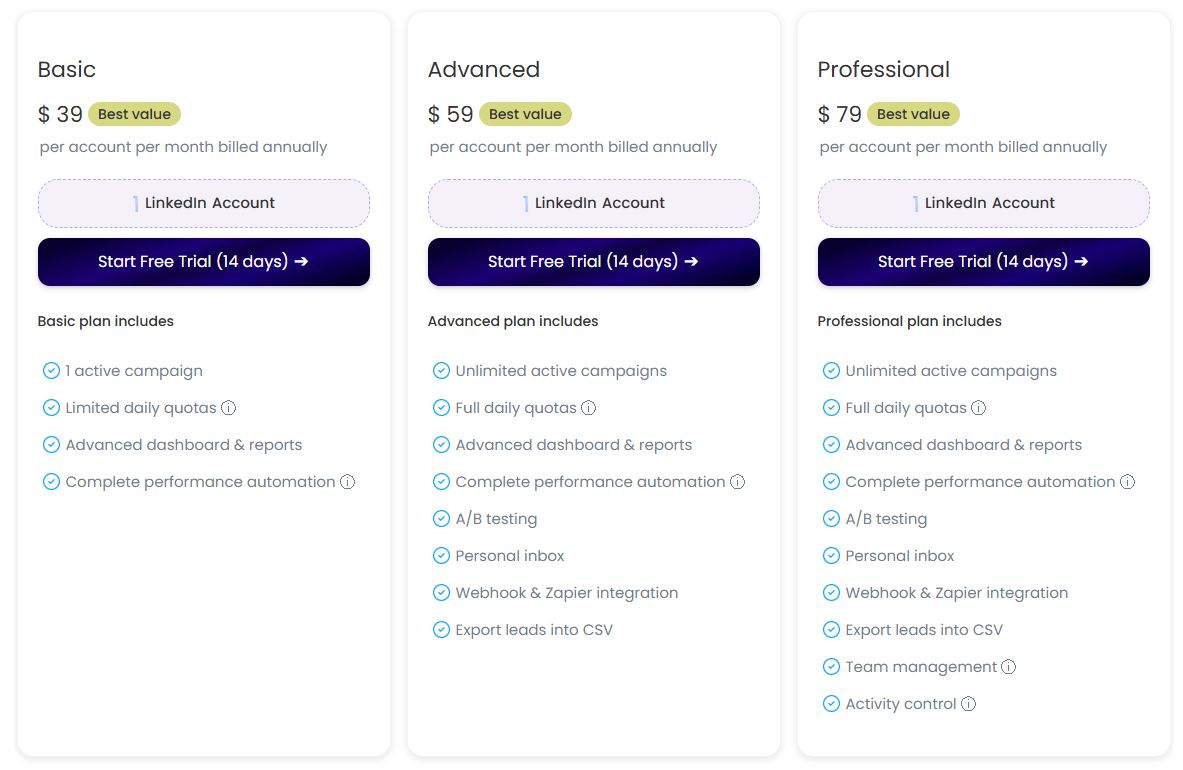This screenshot has width=1183, height=770.
Task: Click the info icon next to Full daily quotas in Professional
Action: click(x=976, y=407)
